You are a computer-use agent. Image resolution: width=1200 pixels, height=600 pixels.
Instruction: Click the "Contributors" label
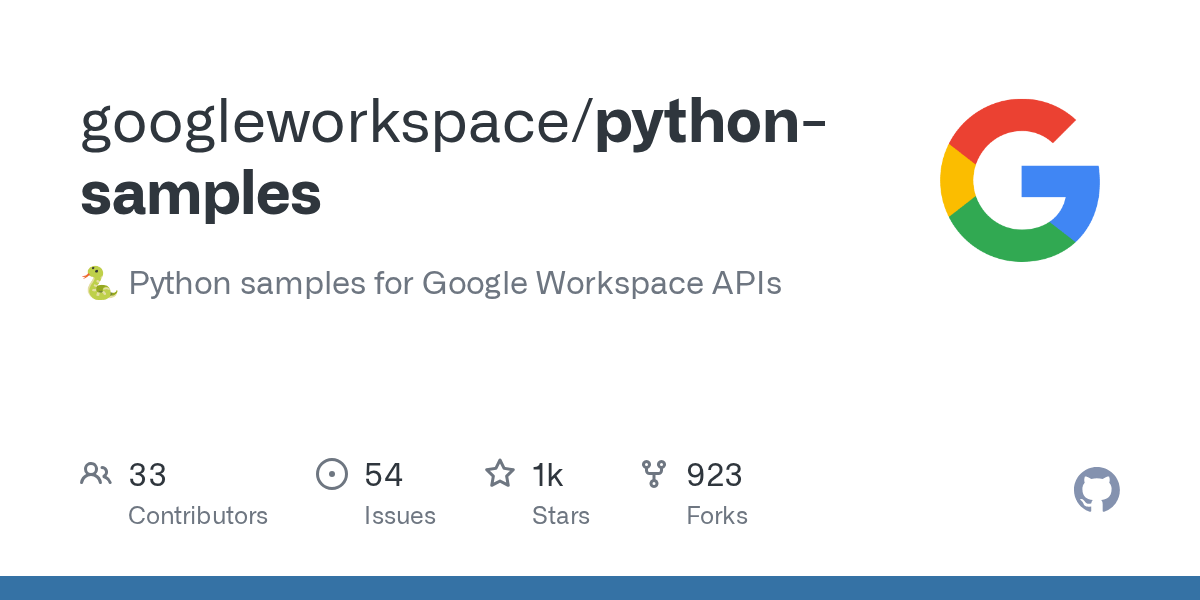(198, 516)
